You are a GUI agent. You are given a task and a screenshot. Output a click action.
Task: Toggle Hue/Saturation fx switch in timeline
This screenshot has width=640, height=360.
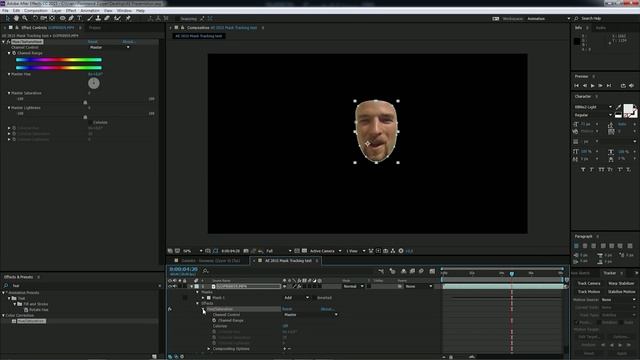[x=170, y=309]
